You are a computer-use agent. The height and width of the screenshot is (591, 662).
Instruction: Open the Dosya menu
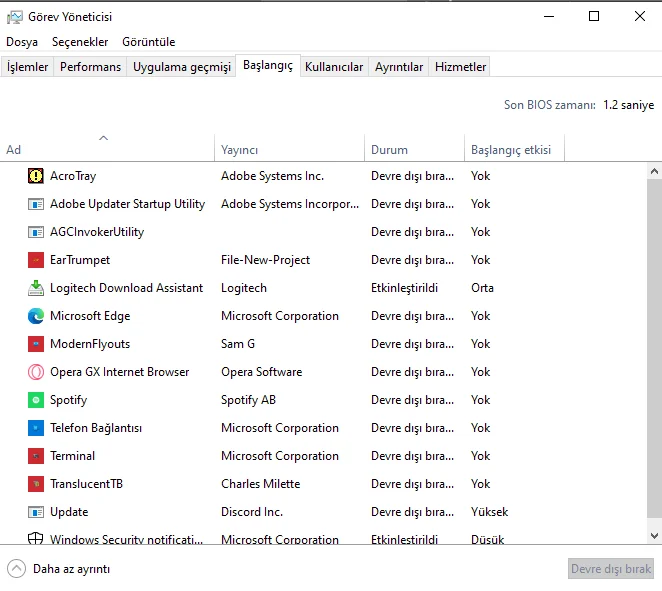[x=22, y=42]
